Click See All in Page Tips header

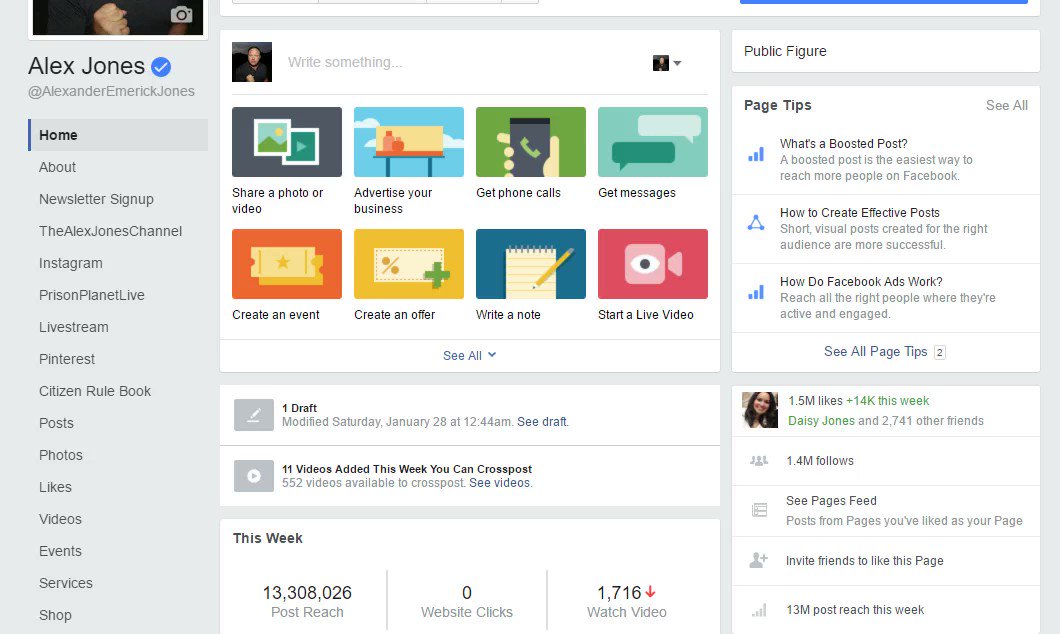[1007, 105]
